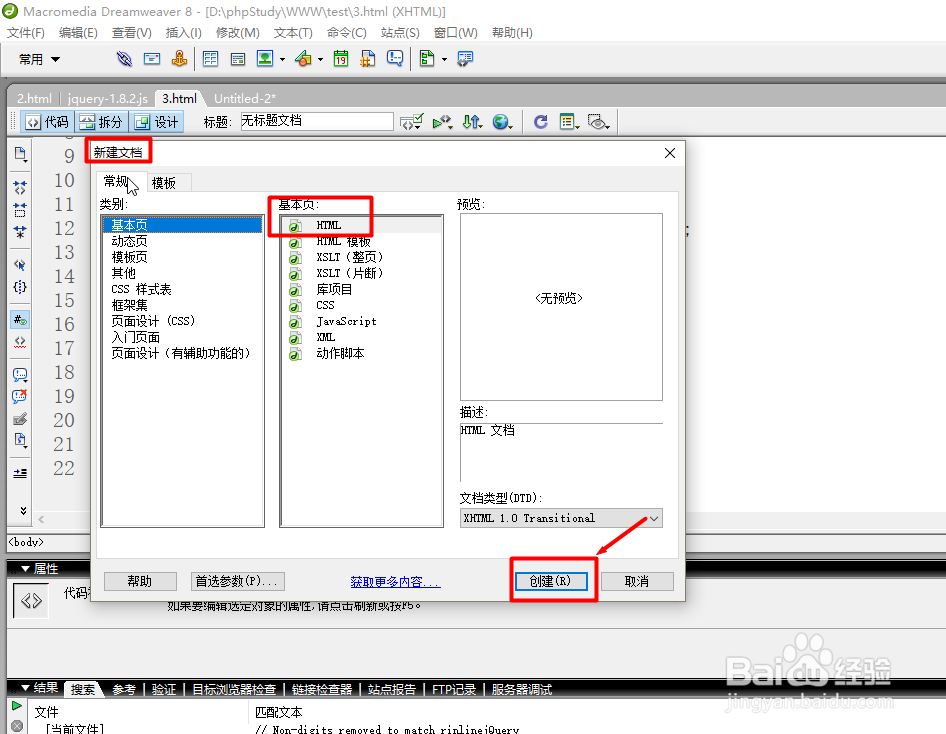
Task: Click the Help button in dialog
Action: click(x=140, y=581)
